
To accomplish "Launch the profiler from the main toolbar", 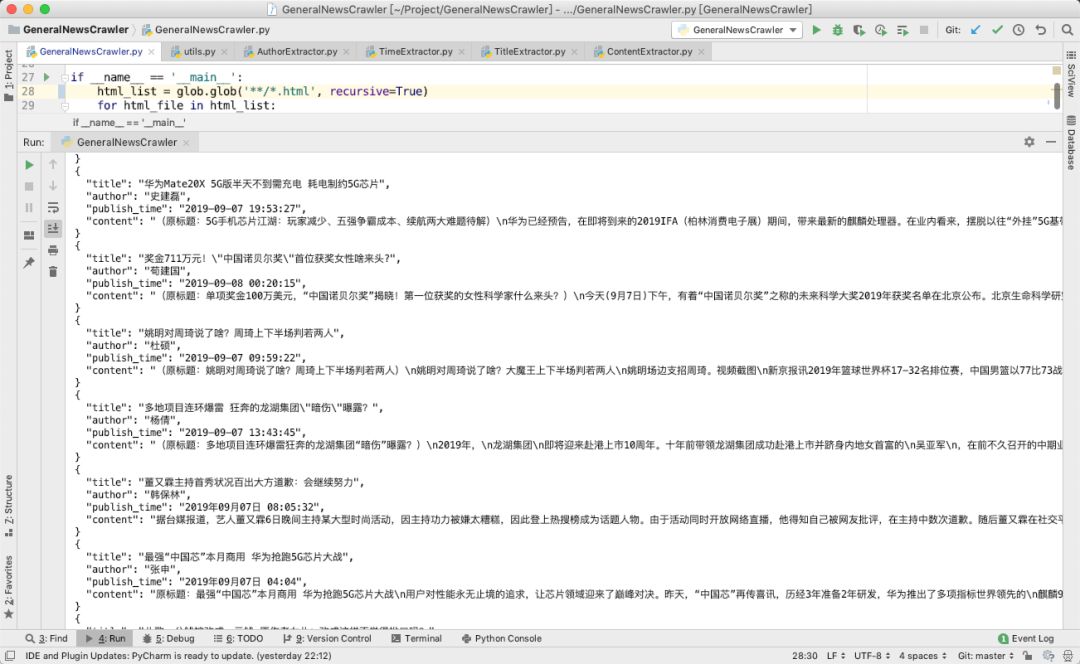I will (880, 30).
